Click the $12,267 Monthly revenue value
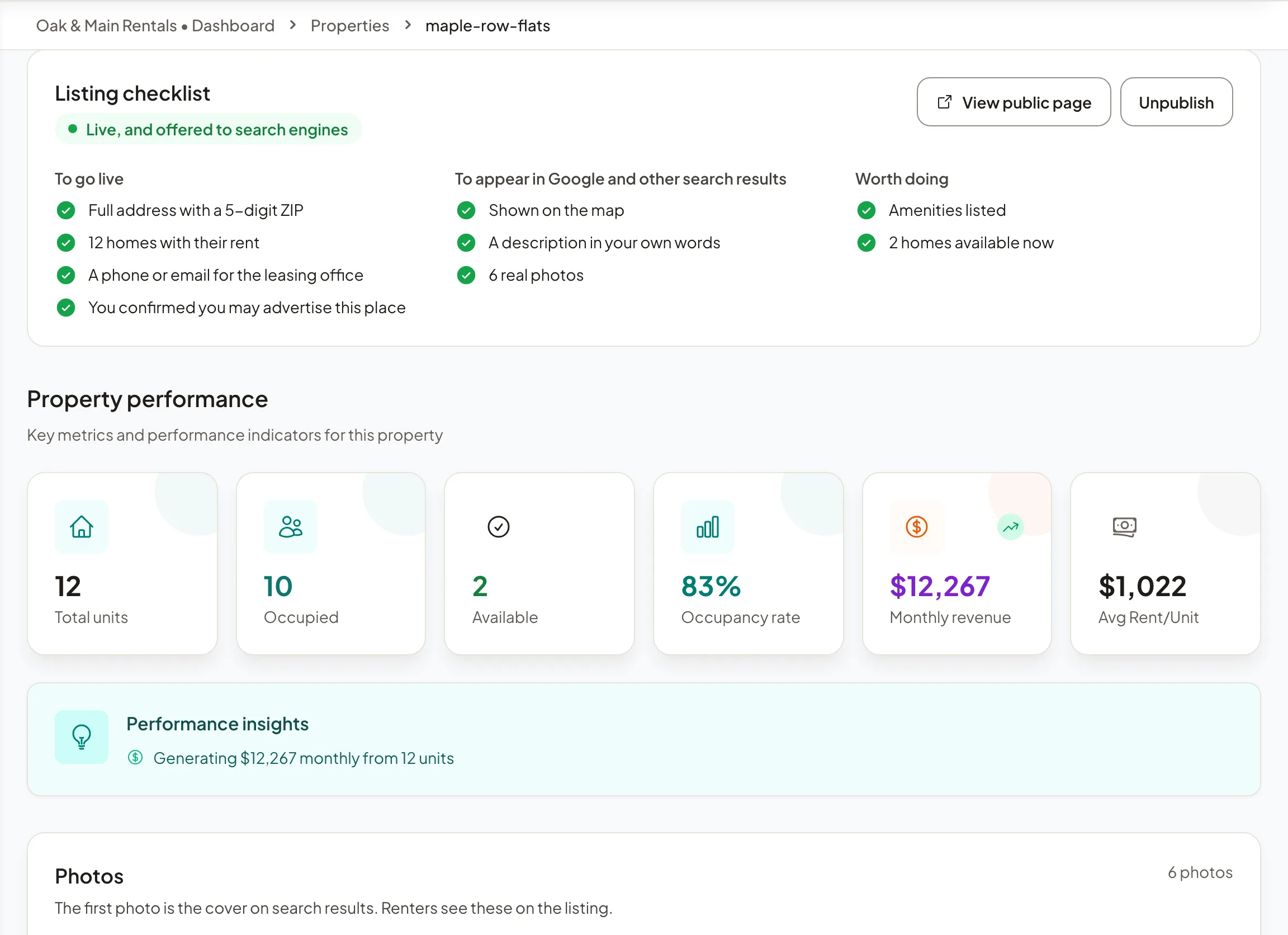The width and height of the screenshot is (1288, 935). click(x=939, y=585)
